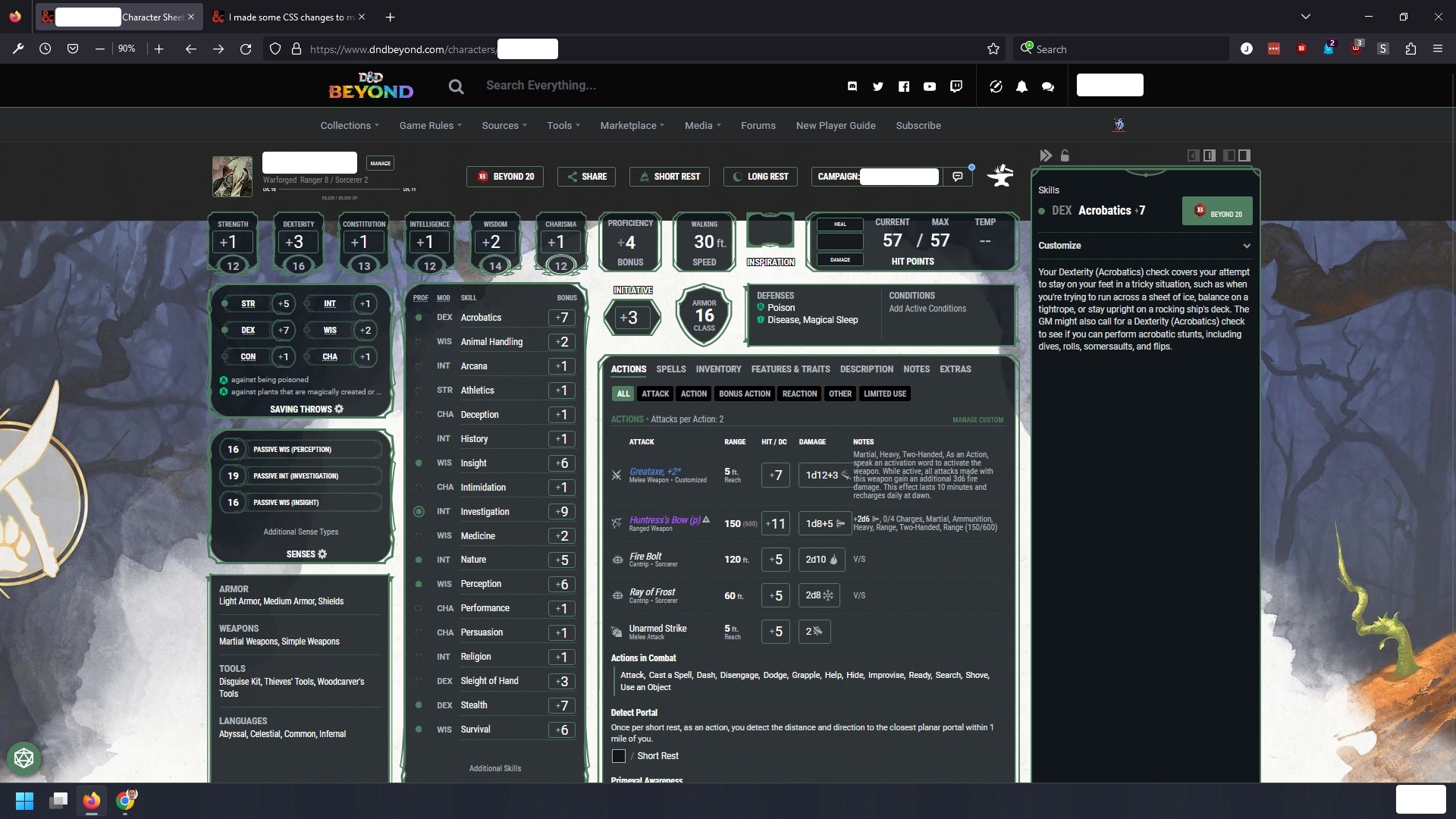This screenshot has width=1456, height=819.
Task: Toggle Stealth proficiency dot
Action: coord(419,705)
